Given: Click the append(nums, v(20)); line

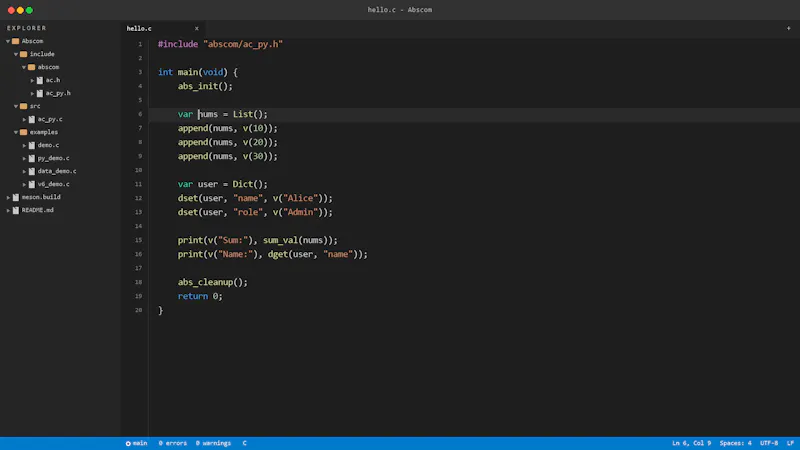Looking at the screenshot, I should pyautogui.click(x=228, y=142).
